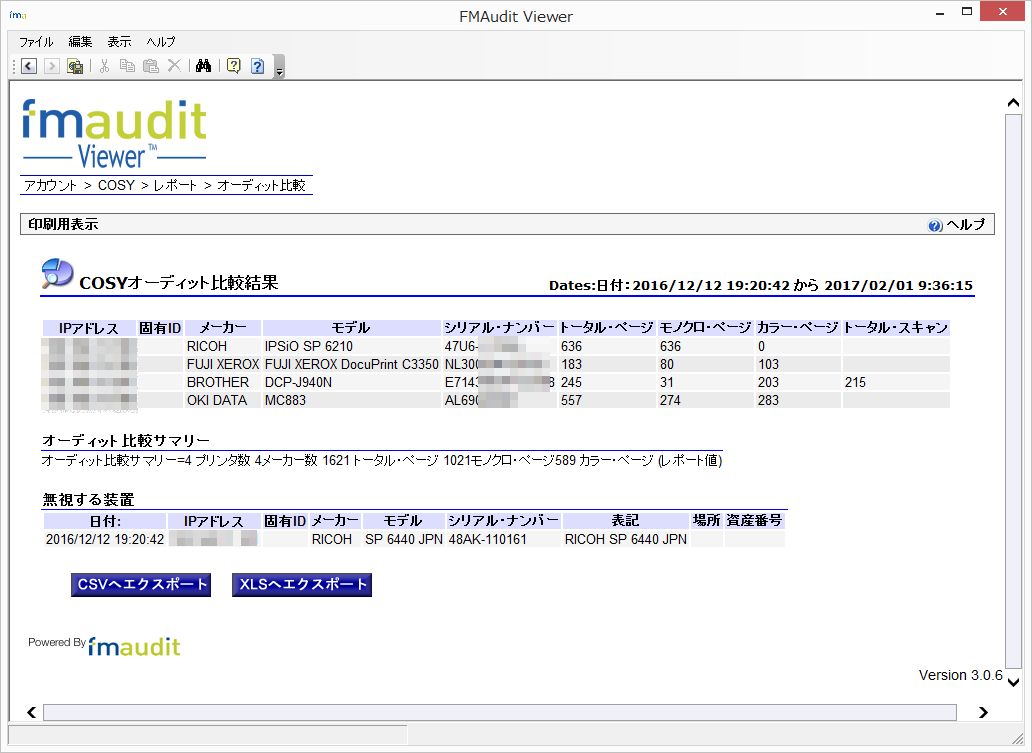The width and height of the screenshot is (1032, 753).
Task: Click the scissors Cut icon
Action: click(x=104, y=66)
